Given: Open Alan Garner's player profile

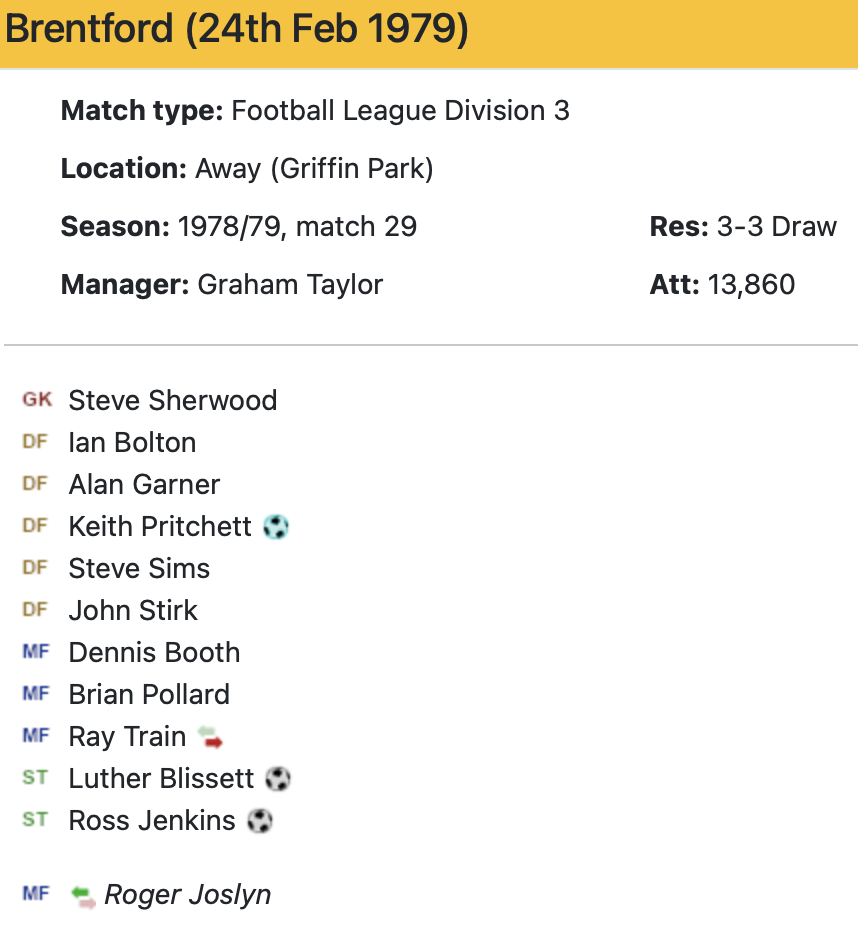Looking at the screenshot, I should [144, 485].
